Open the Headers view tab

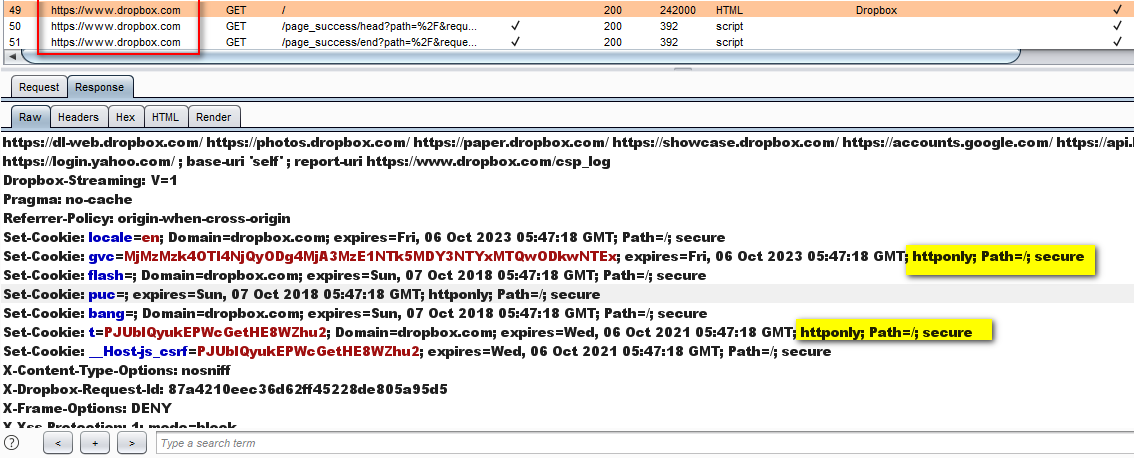[78, 117]
